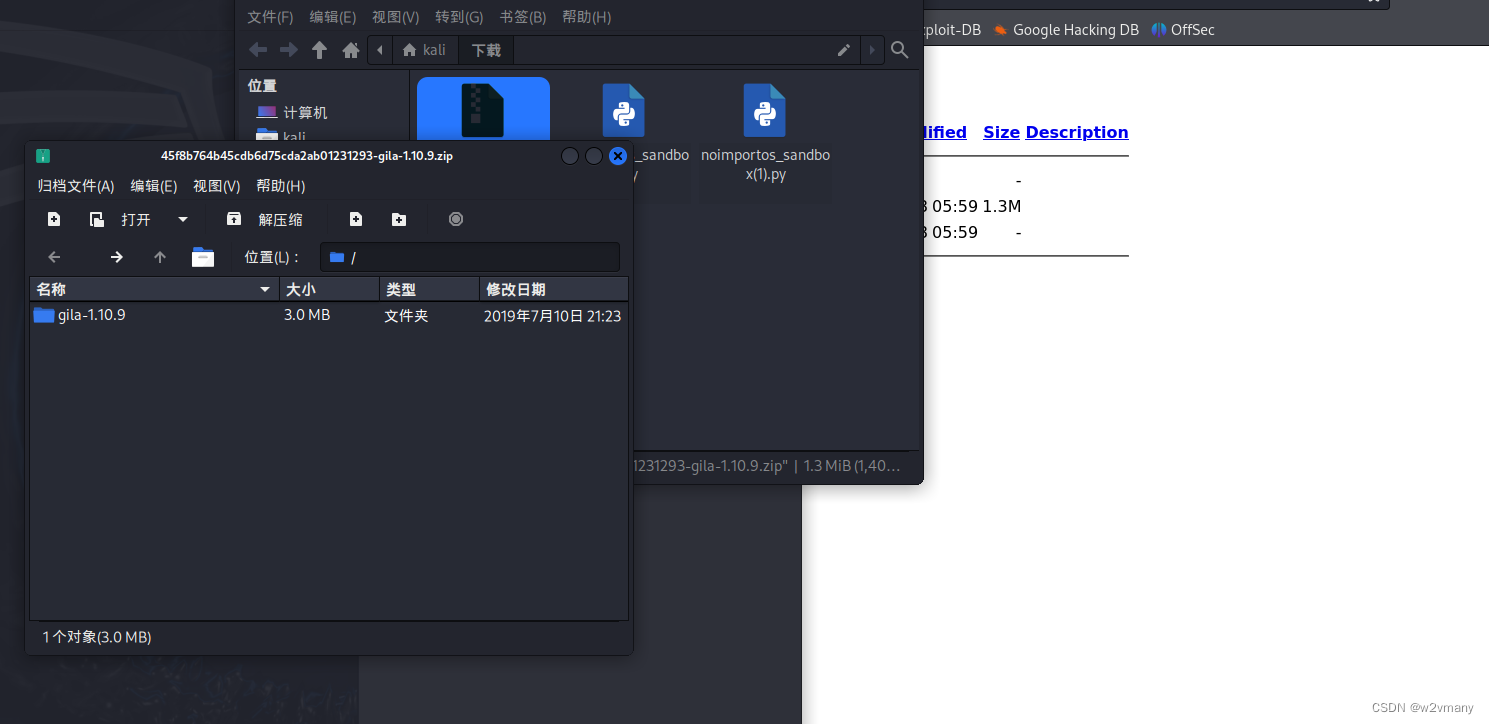Click the 文件夹 type cell
1489x724 pixels.
(x=406, y=315)
